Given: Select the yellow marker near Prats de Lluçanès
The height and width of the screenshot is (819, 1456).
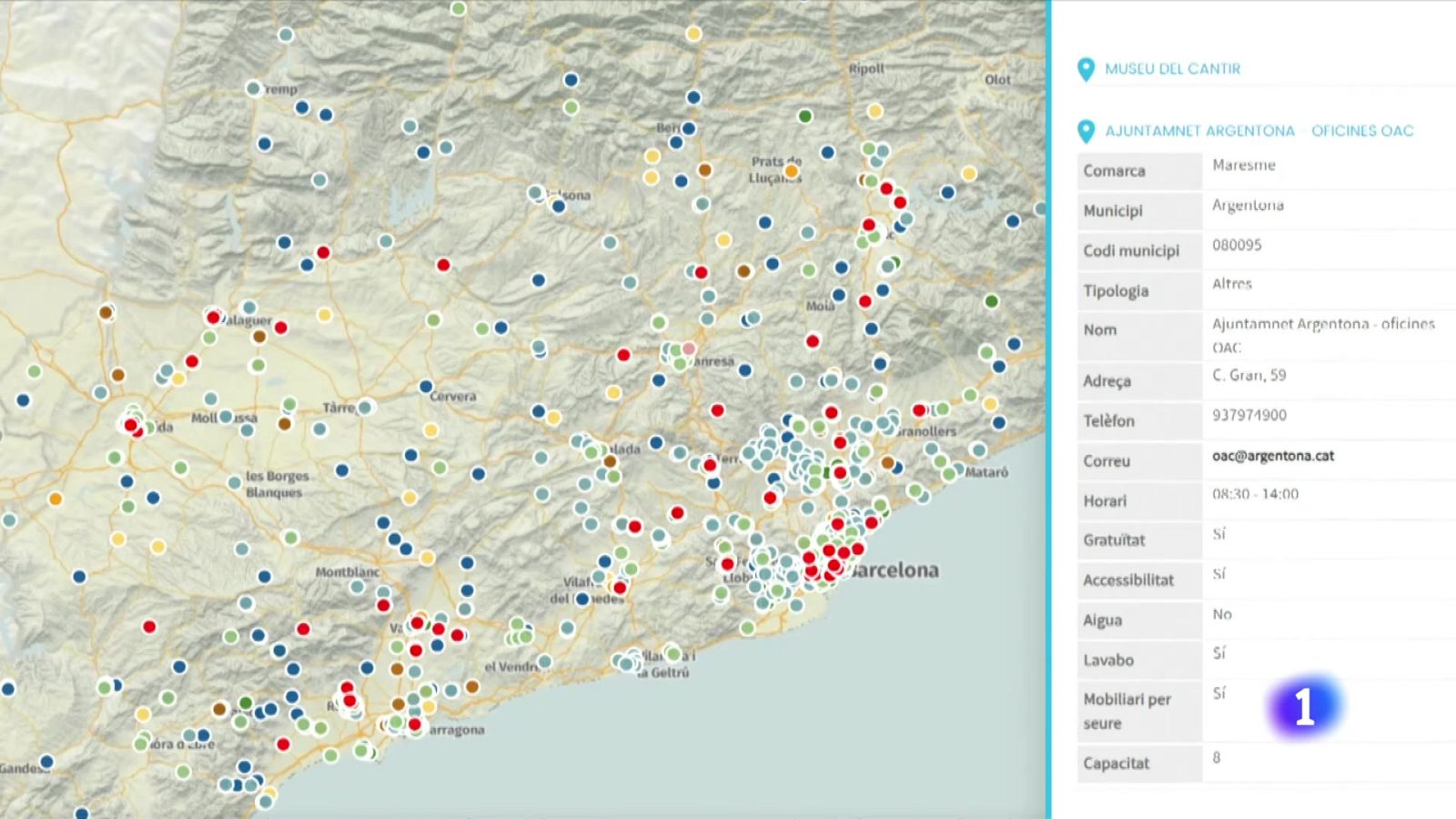Looking at the screenshot, I should [792, 171].
